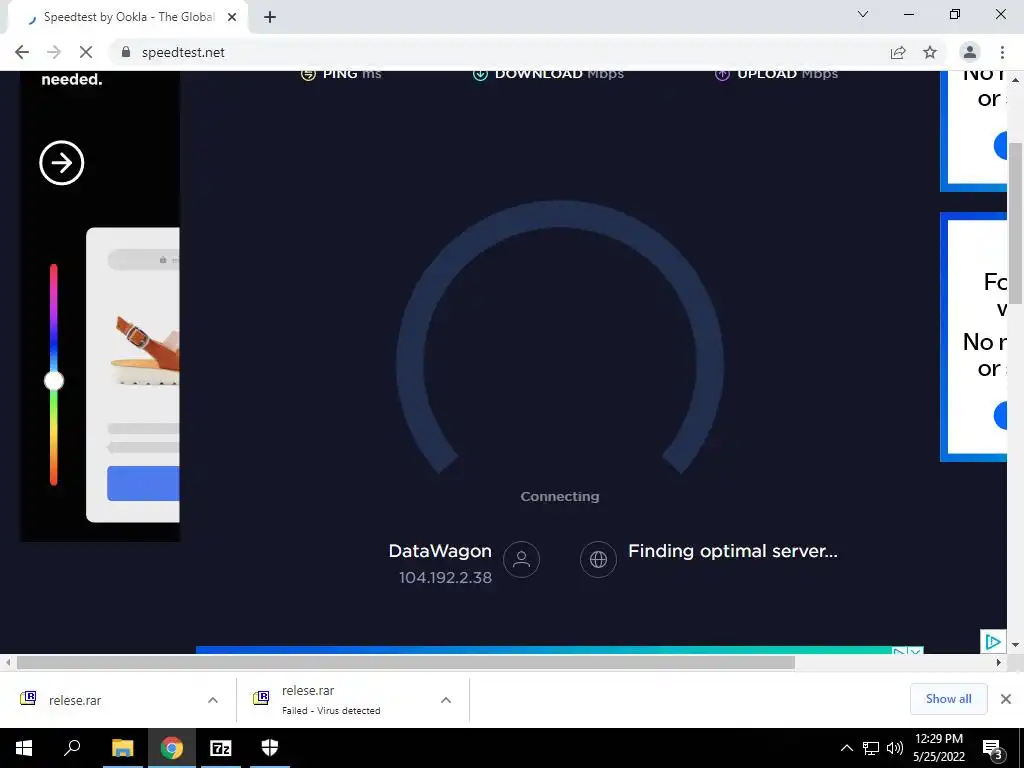
Task: Click Show all downloads
Action: (948, 699)
